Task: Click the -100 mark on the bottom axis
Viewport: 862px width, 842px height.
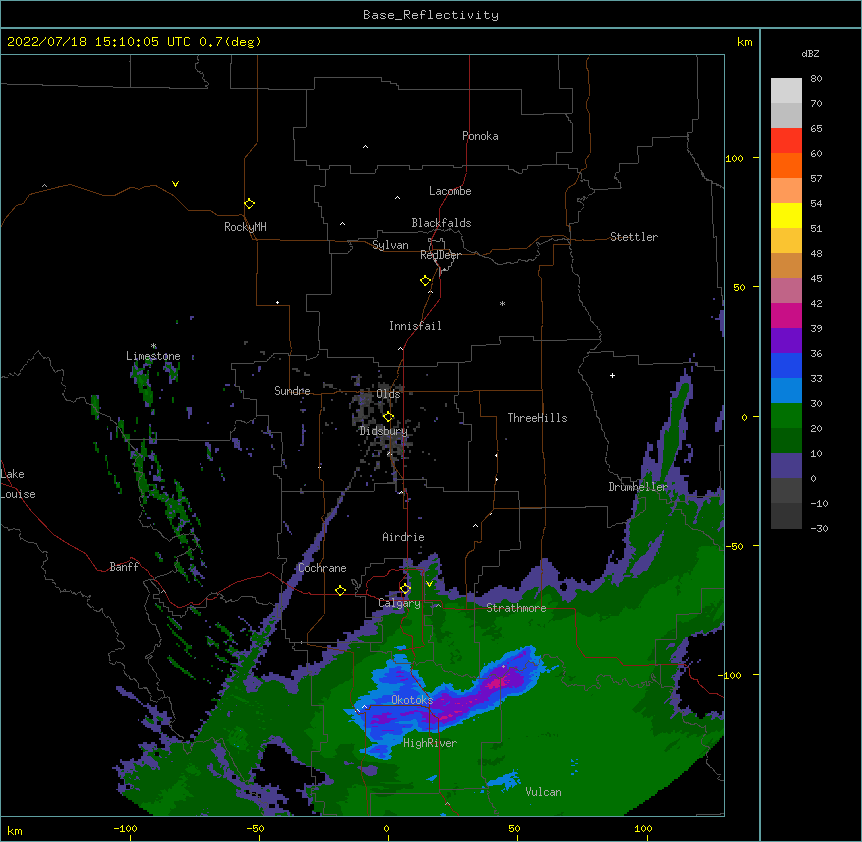Action: (x=125, y=828)
